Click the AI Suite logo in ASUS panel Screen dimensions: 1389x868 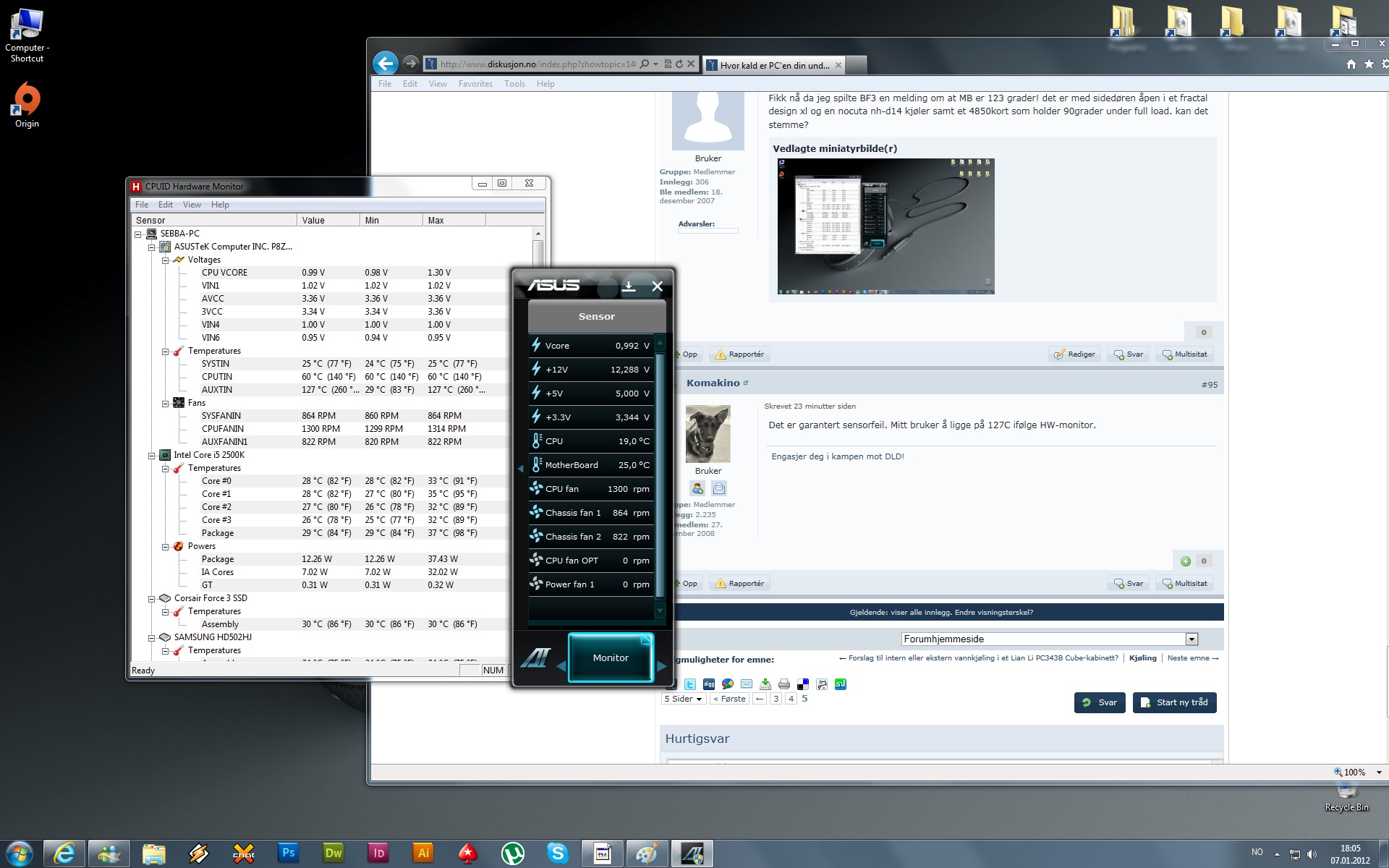[535, 658]
